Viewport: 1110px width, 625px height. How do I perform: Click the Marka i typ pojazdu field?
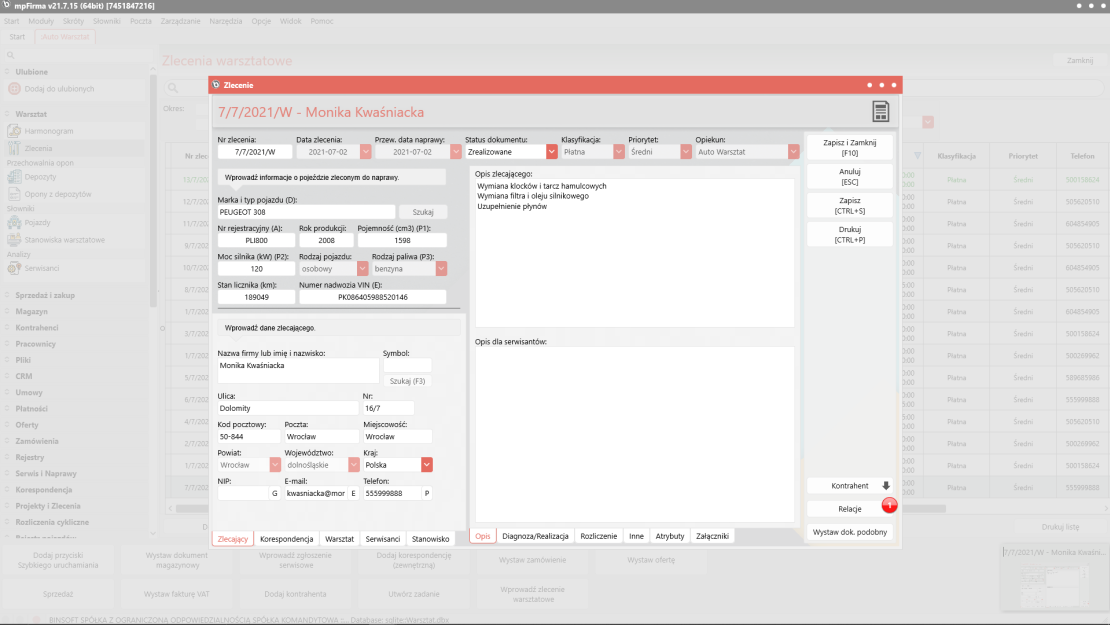pos(307,212)
